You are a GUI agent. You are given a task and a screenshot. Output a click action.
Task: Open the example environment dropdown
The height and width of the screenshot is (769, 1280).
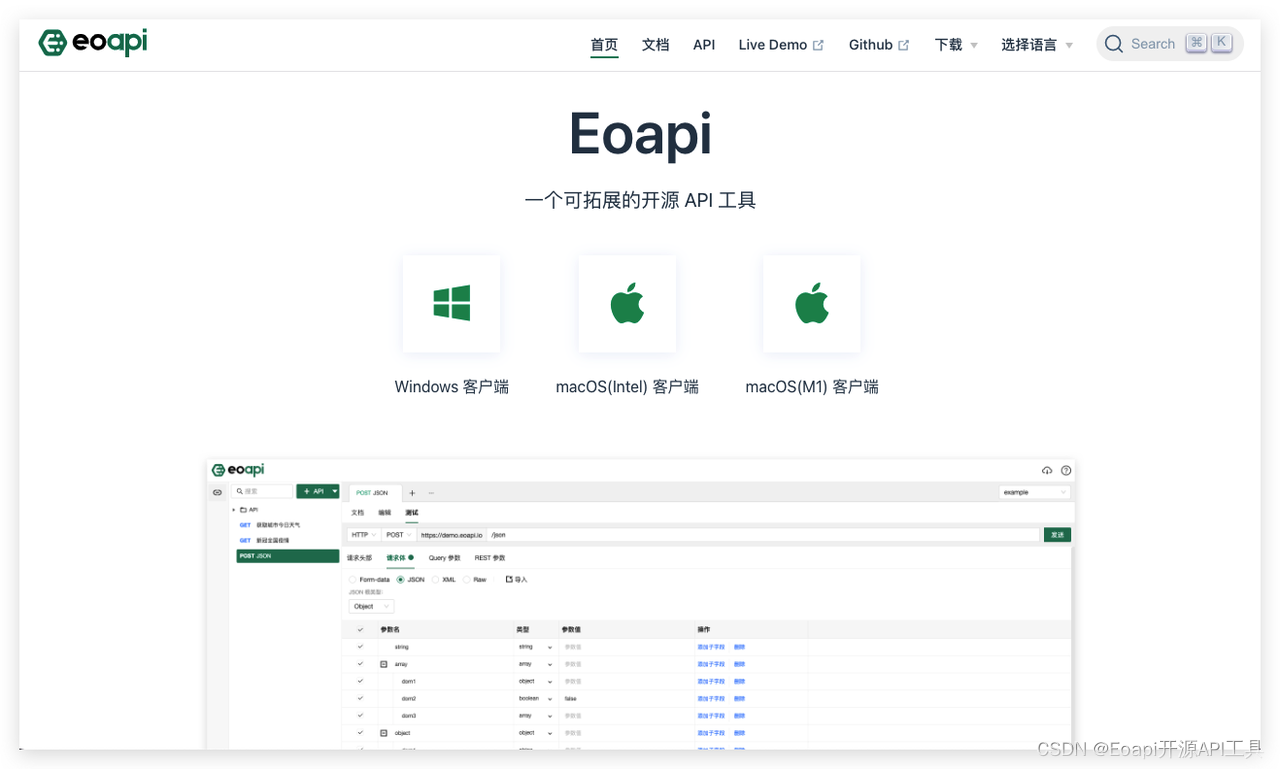(x=1035, y=492)
